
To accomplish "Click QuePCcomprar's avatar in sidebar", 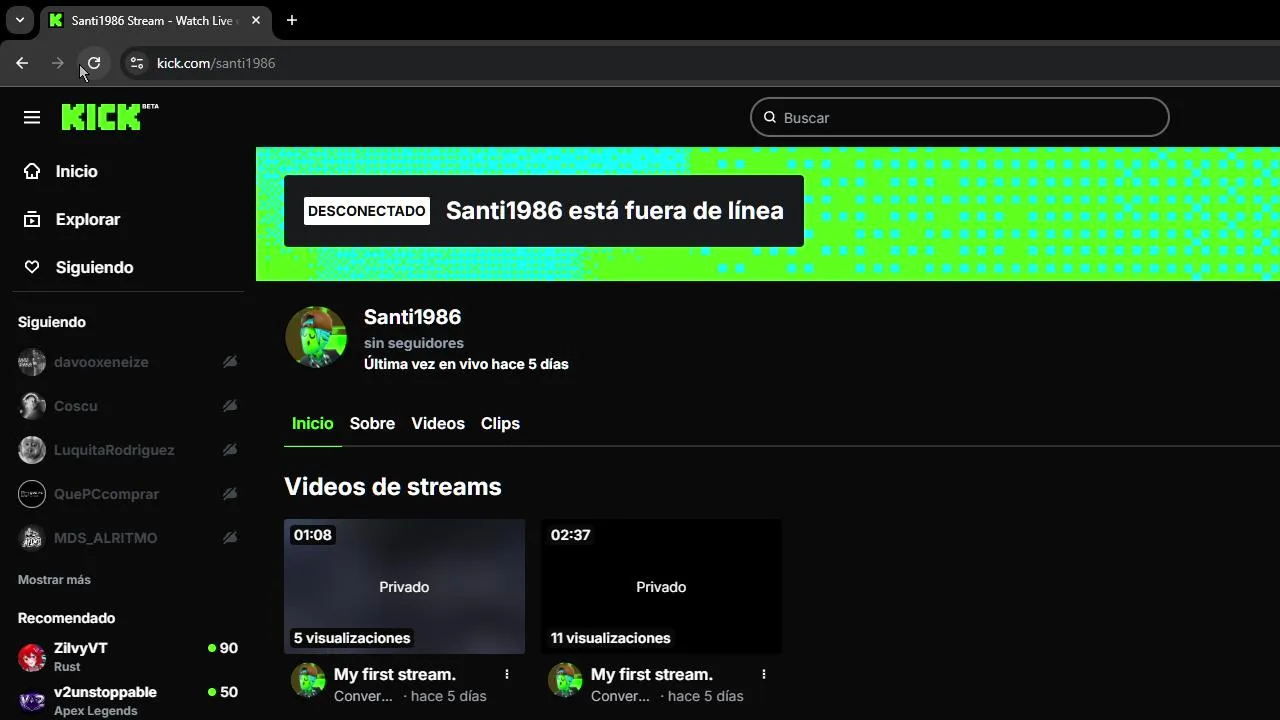I will 32,494.
